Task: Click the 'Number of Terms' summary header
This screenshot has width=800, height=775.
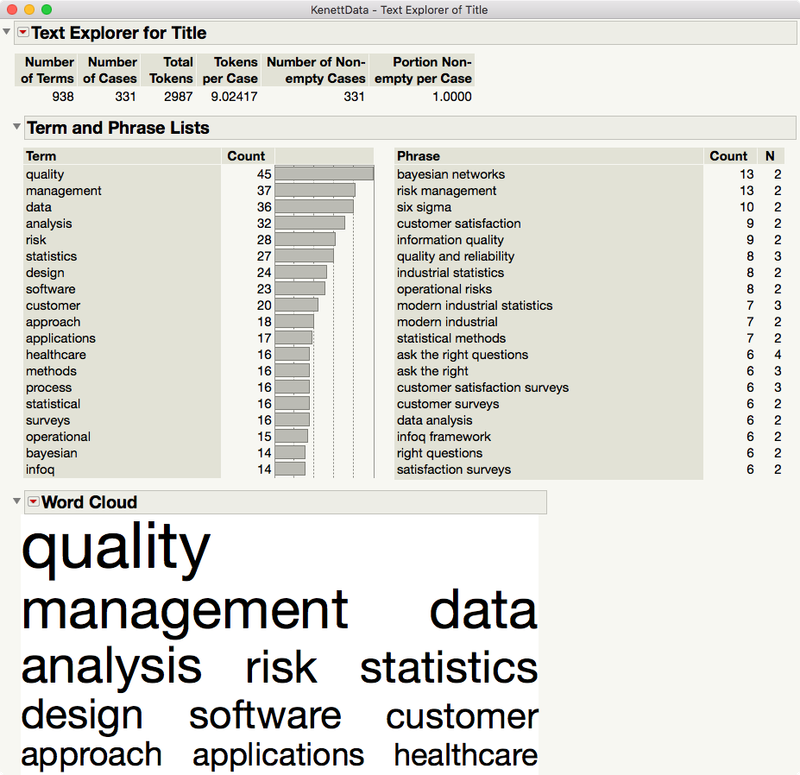Action: (49, 70)
